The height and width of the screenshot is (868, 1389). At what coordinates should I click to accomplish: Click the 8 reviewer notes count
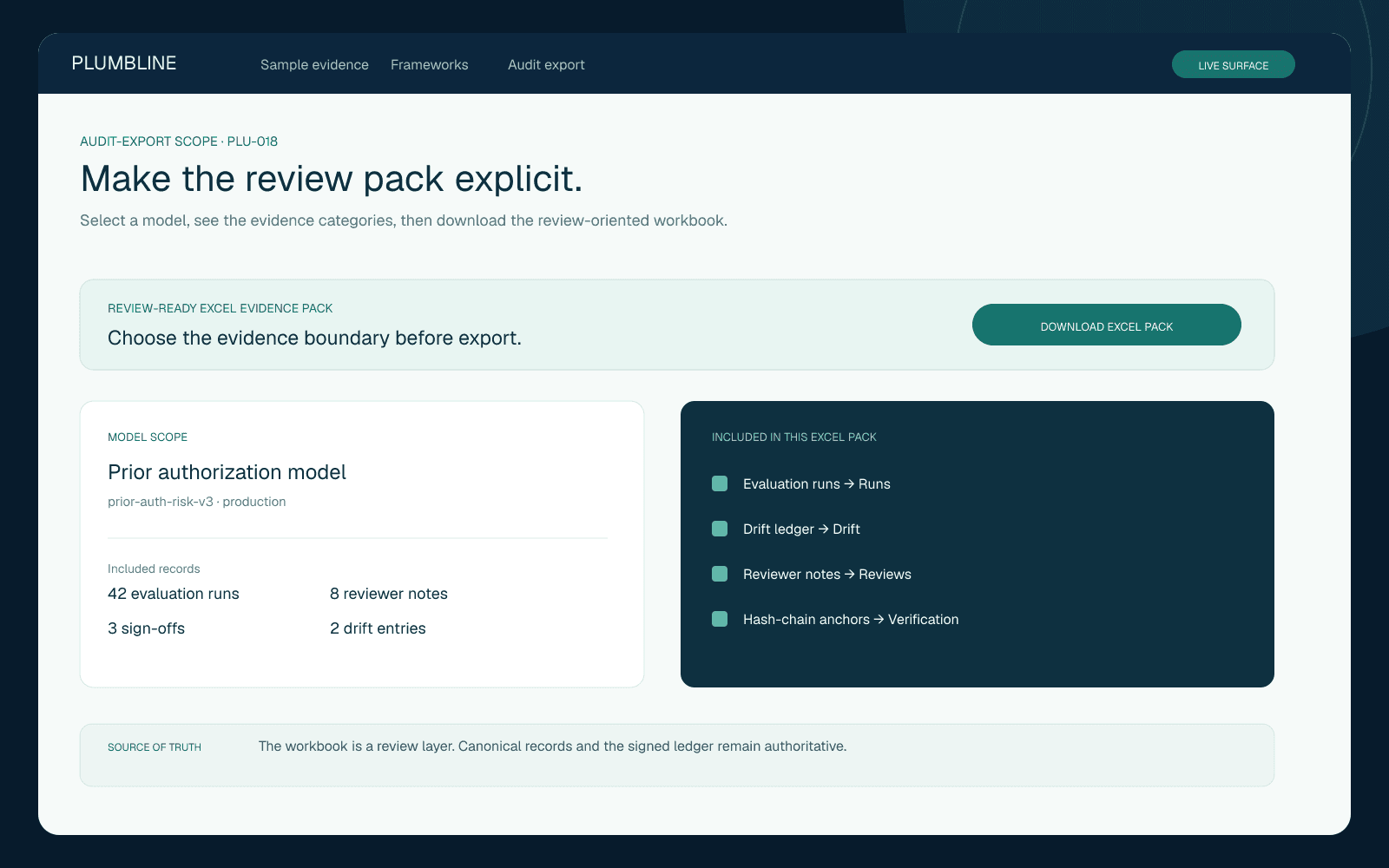click(389, 594)
